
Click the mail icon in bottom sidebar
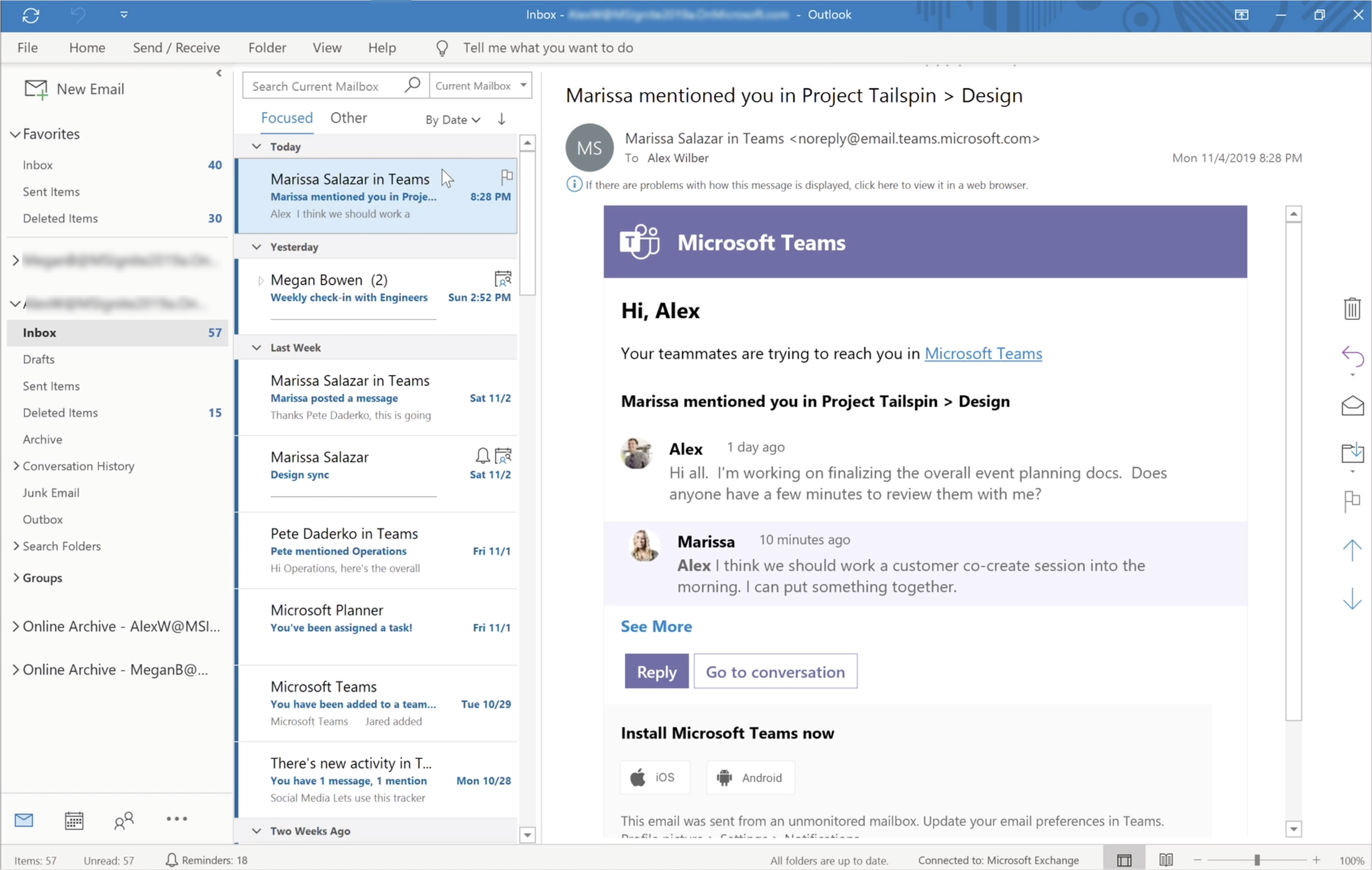[x=24, y=820]
